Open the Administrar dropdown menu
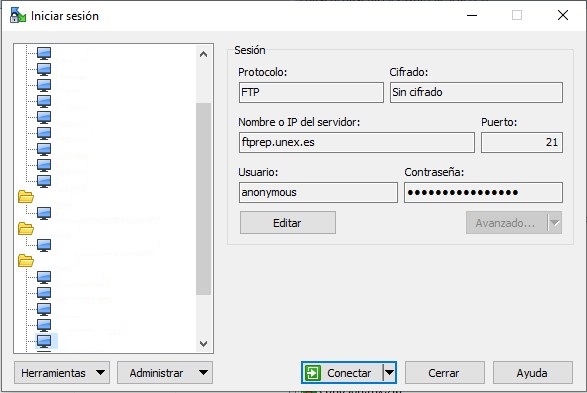The width and height of the screenshot is (587, 393). click(x=165, y=373)
